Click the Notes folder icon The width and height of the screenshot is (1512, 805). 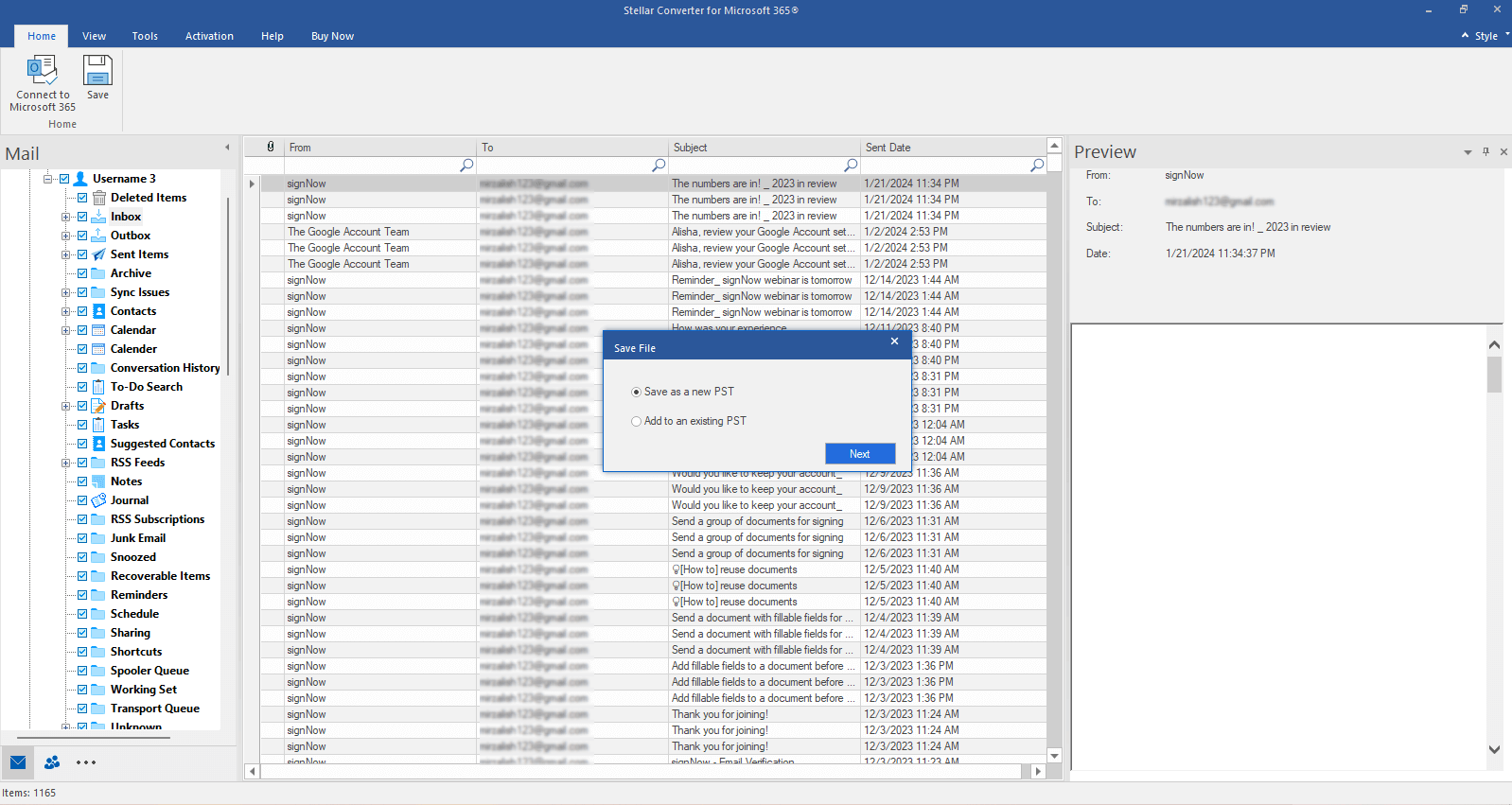(98, 481)
